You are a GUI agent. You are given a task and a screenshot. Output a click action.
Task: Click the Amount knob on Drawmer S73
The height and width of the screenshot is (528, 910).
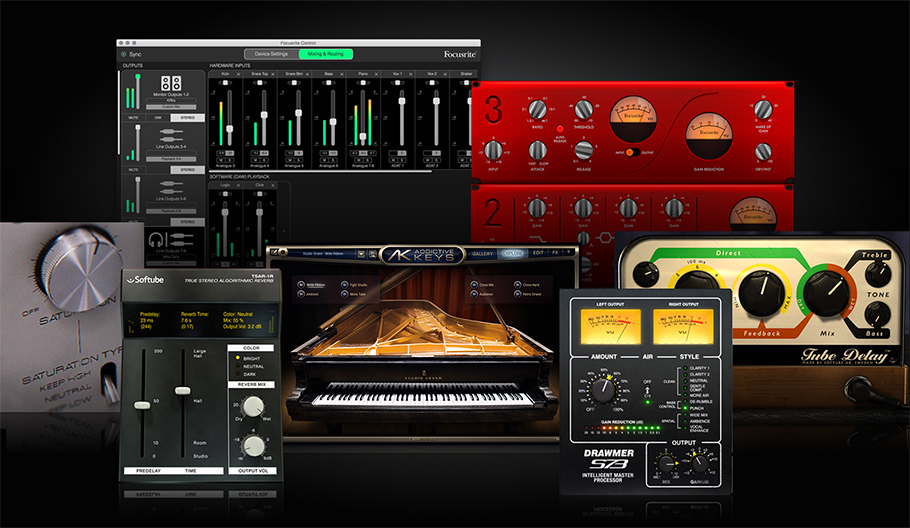click(604, 391)
